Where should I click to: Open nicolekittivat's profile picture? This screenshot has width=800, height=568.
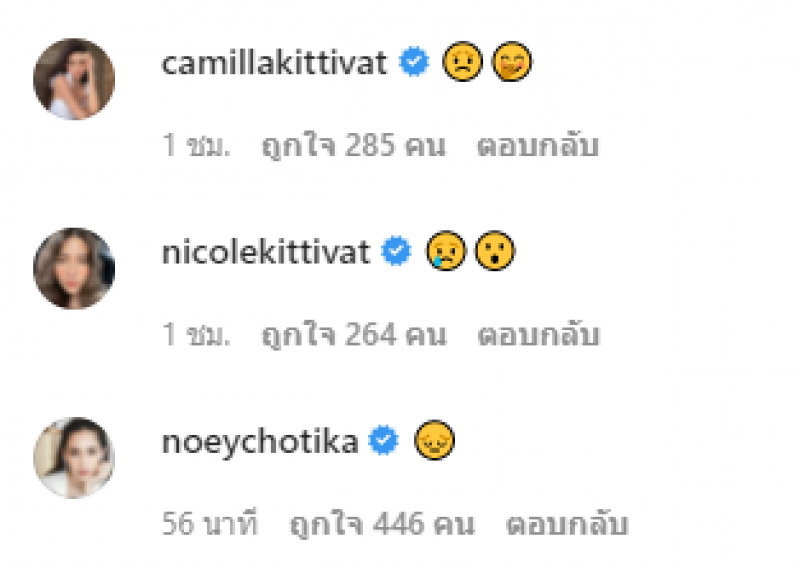74,268
